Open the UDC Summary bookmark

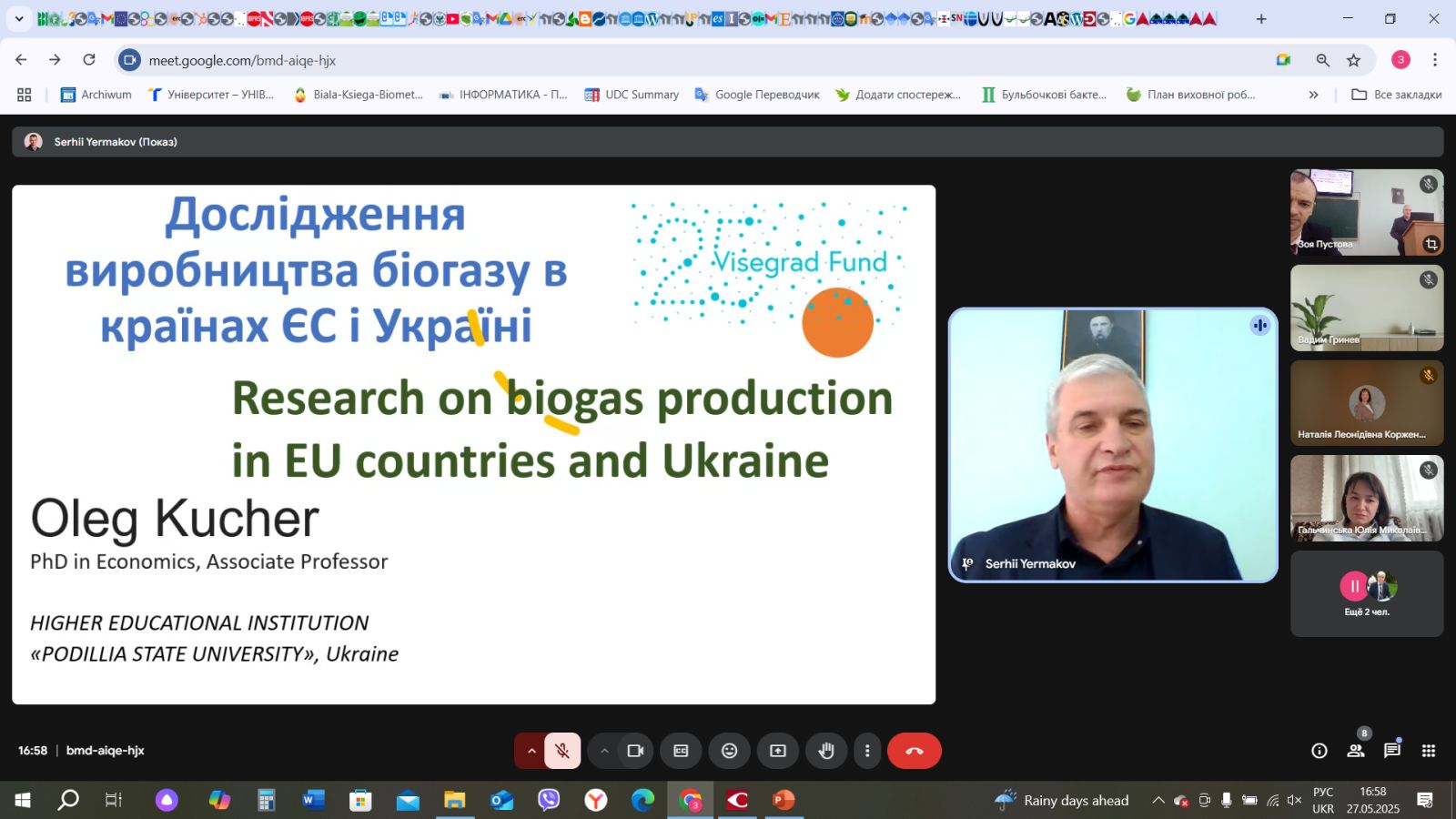coord(632,95)
